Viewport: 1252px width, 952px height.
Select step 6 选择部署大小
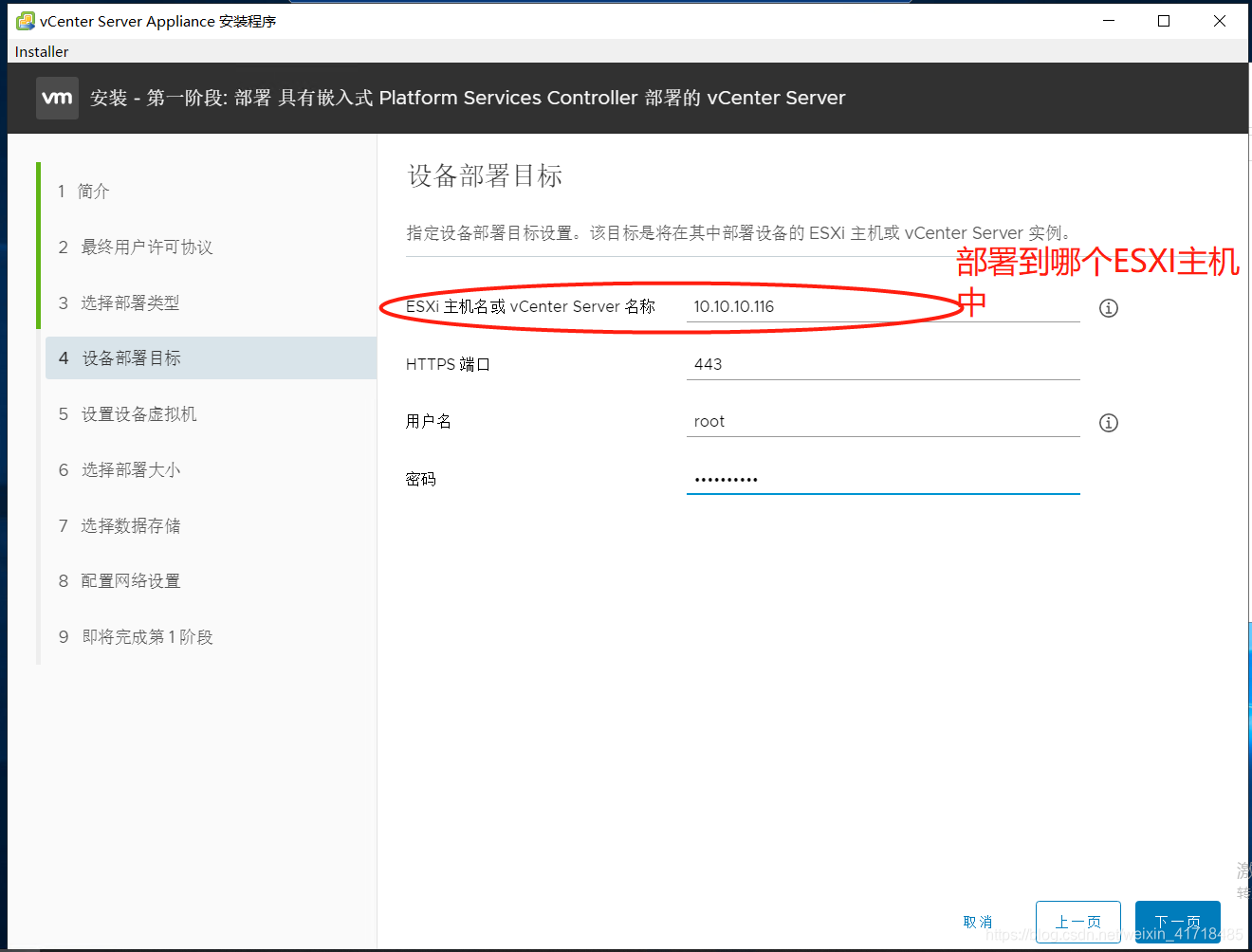(x=120, y=470)
